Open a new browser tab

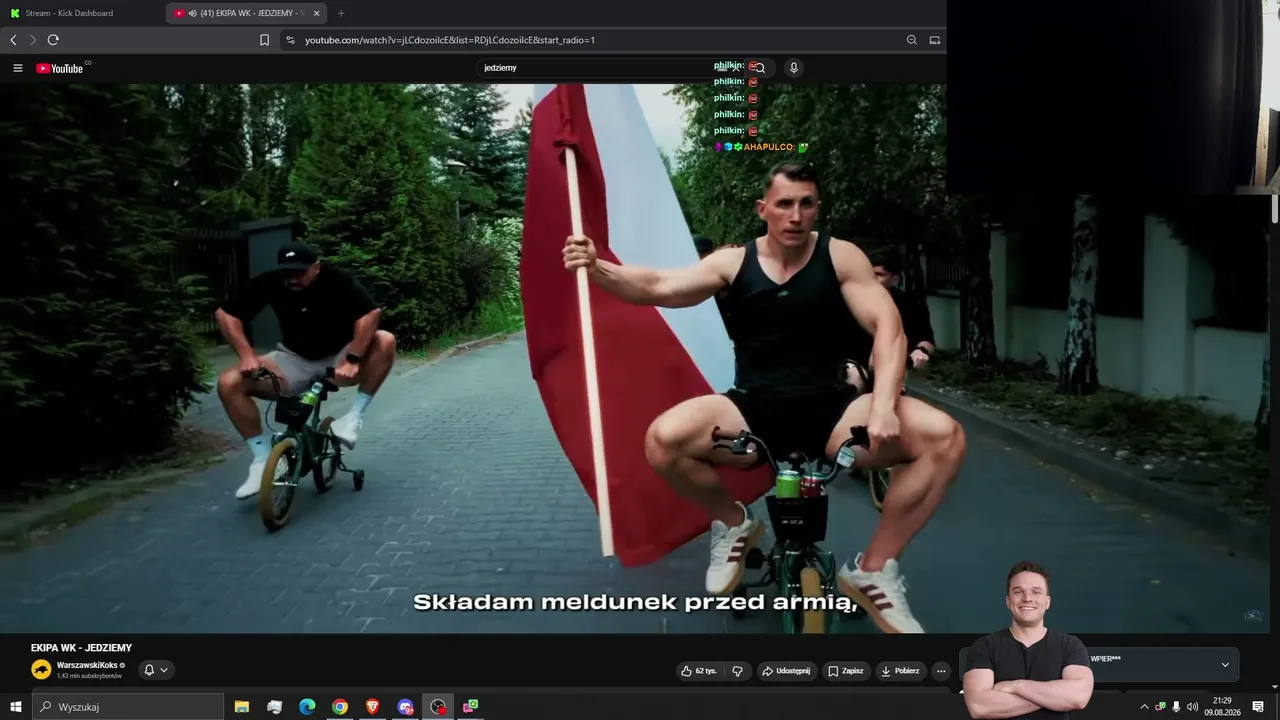341,13
